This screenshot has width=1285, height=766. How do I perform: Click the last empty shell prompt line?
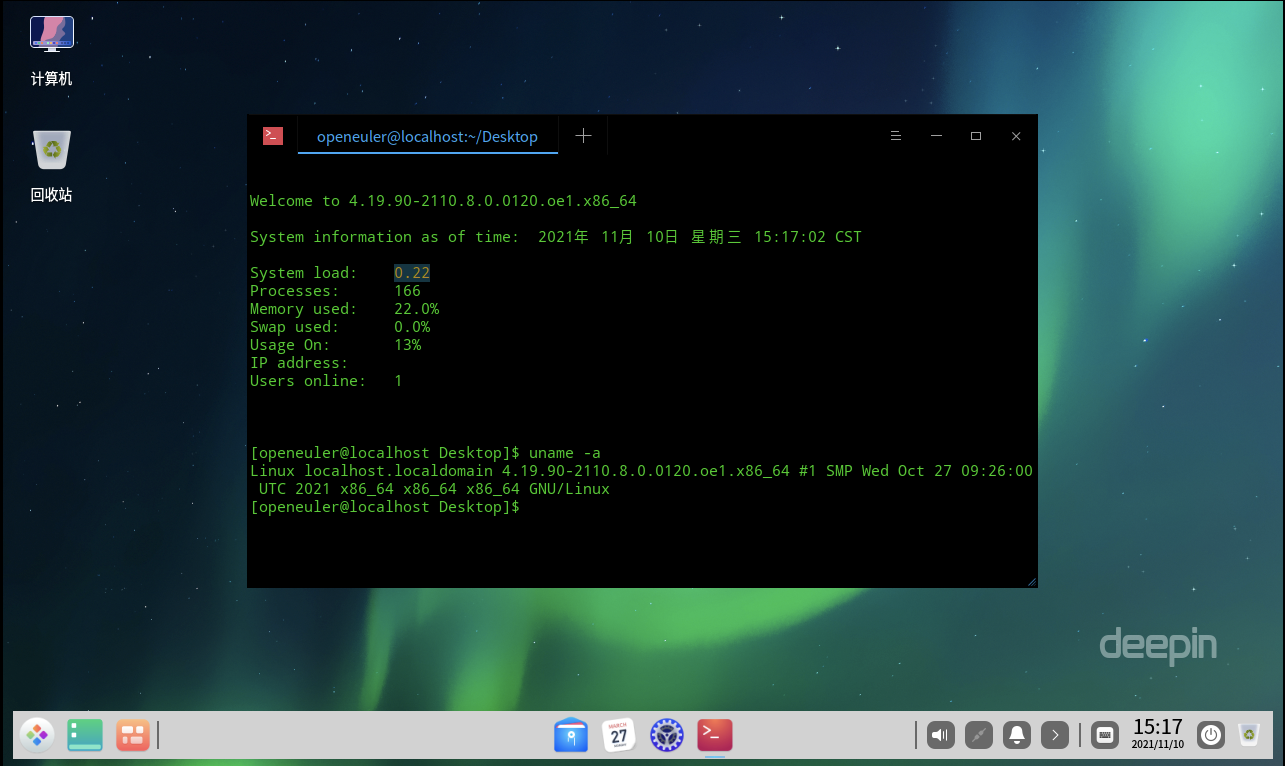point(386,507)
